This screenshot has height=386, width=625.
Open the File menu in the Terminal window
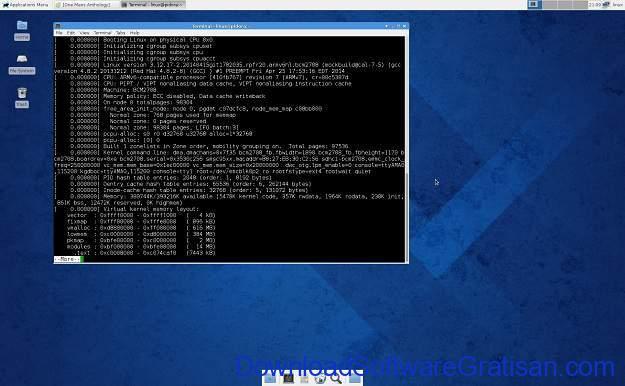pyautogui.click(x=59, y=33)
